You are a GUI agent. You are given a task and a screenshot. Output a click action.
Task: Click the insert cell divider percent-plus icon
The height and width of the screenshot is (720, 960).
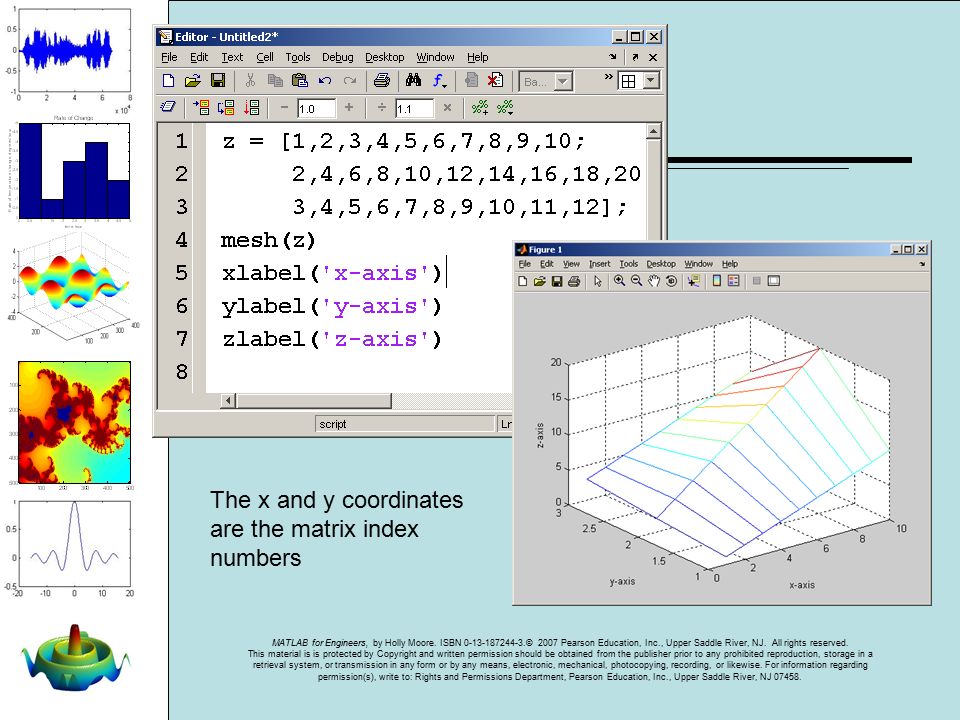coord(480,108)
